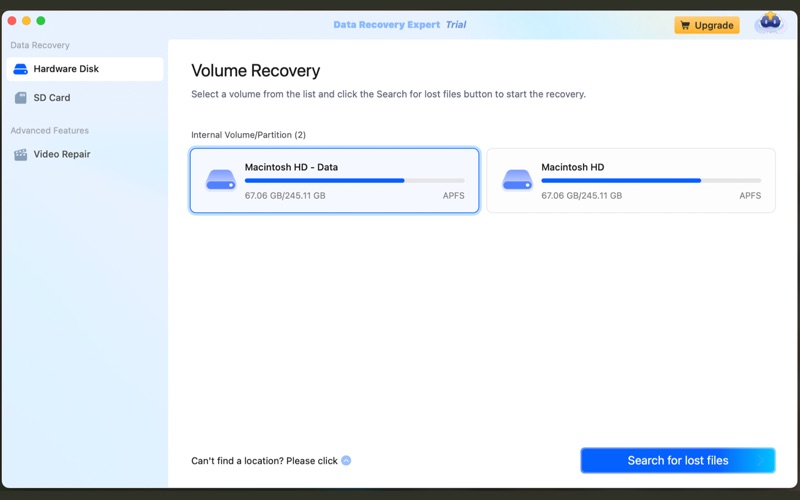Click the Video Repair clapperboard icon
This screenshot has height=500, width=800.
[x=20, y=154]
